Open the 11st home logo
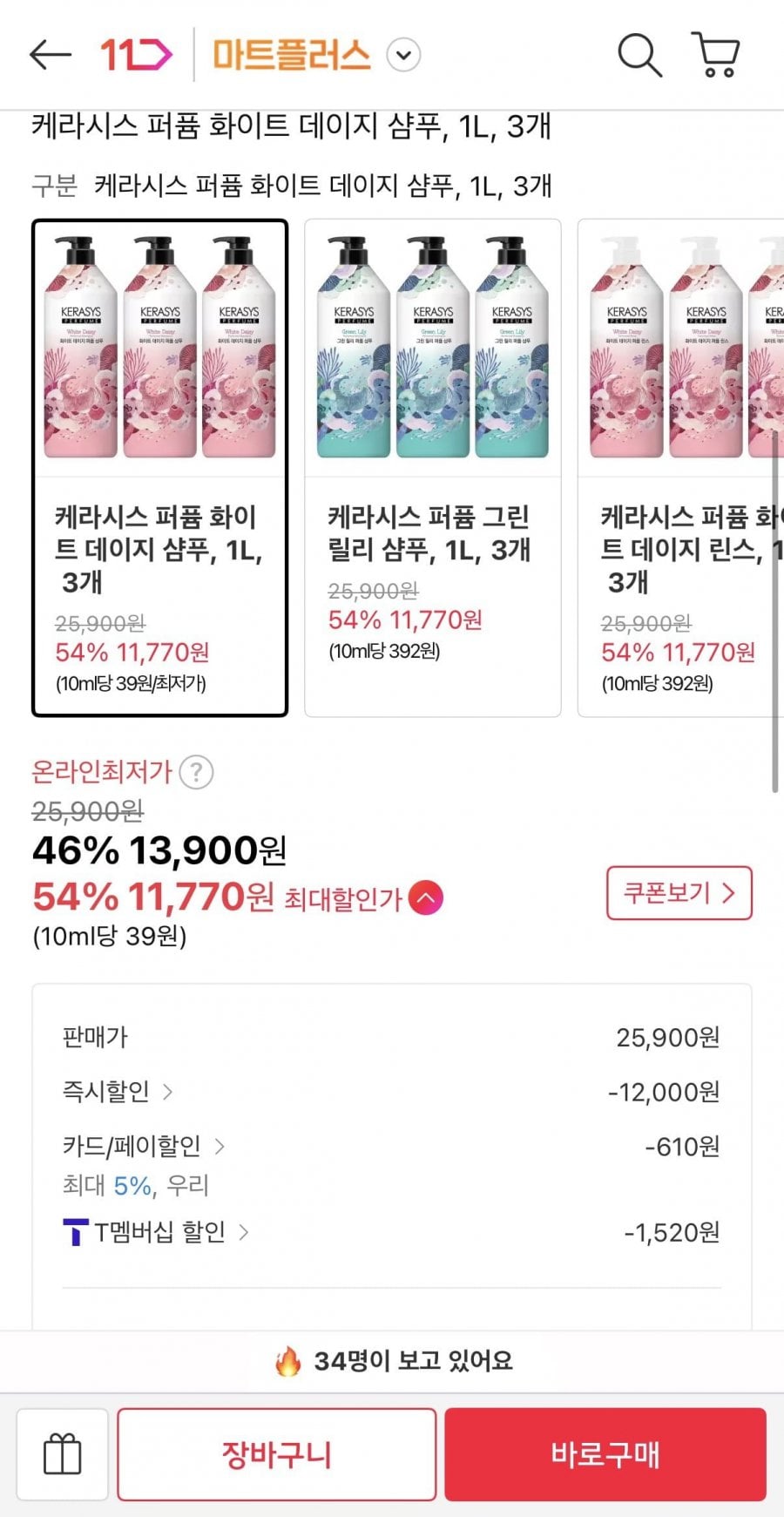784x1517 pixels. point(136,55)
